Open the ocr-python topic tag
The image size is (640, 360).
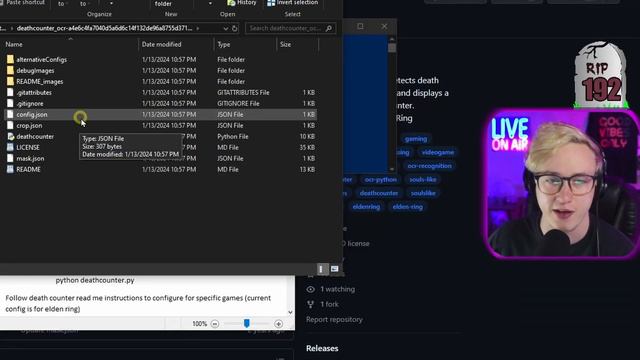pyautogui.click(x=380, y=180)
